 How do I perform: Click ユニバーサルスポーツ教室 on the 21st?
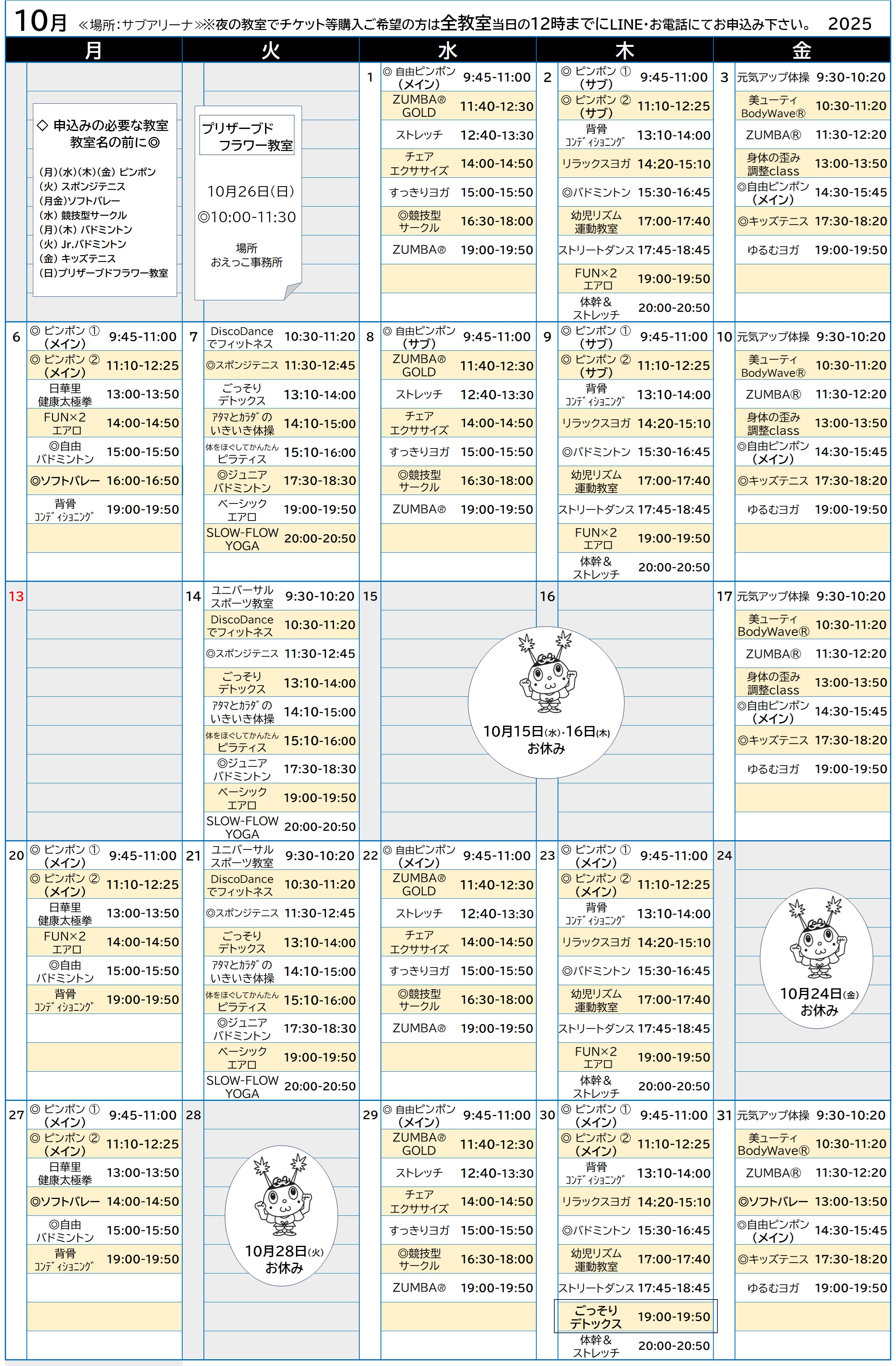point(242,856)
